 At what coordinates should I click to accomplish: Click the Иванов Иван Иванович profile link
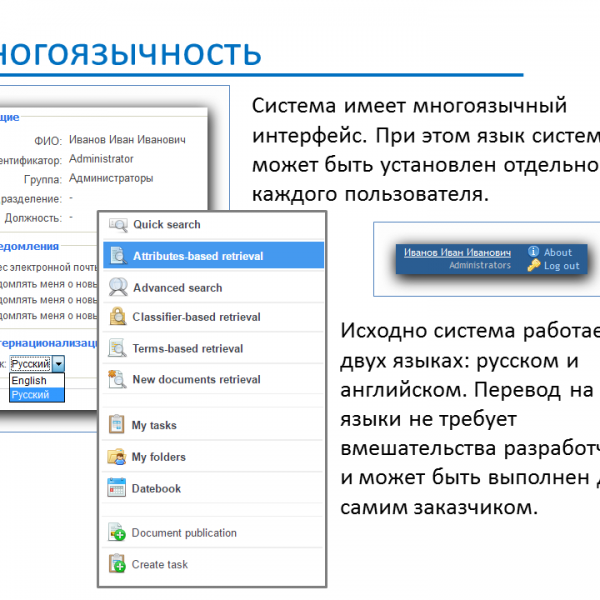[457, 252]
